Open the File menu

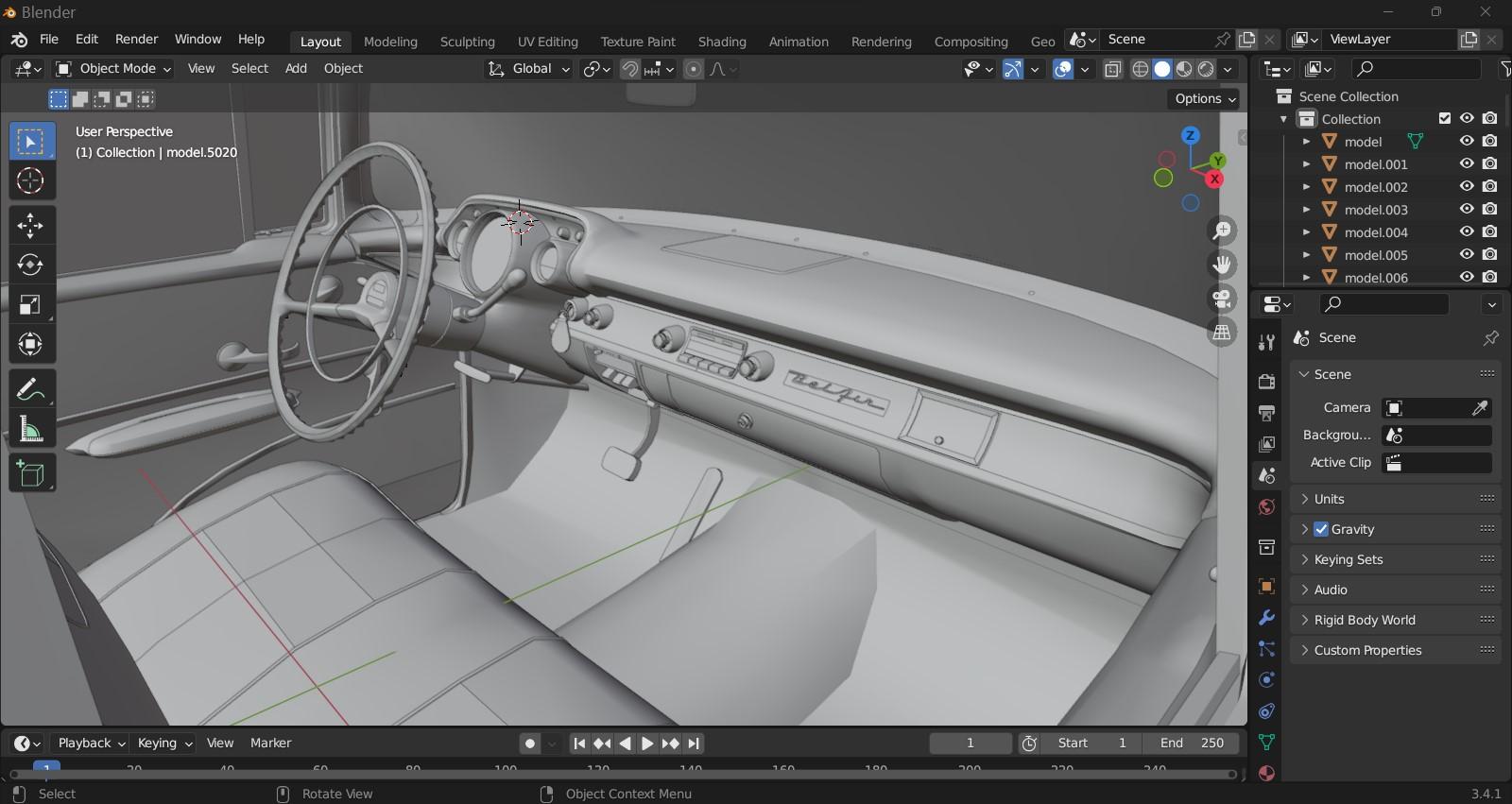(49, 40)
